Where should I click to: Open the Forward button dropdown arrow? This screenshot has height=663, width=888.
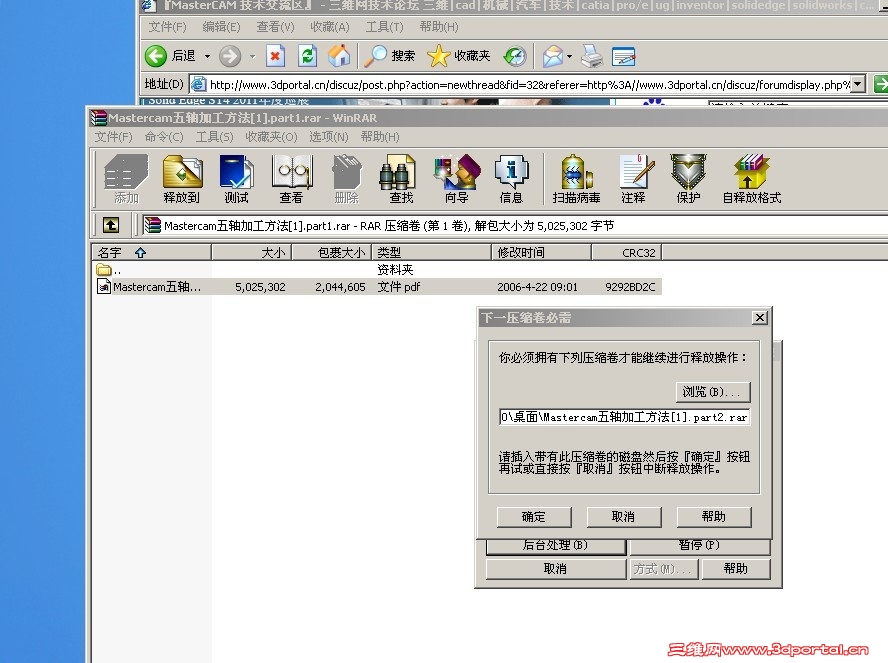253,56
